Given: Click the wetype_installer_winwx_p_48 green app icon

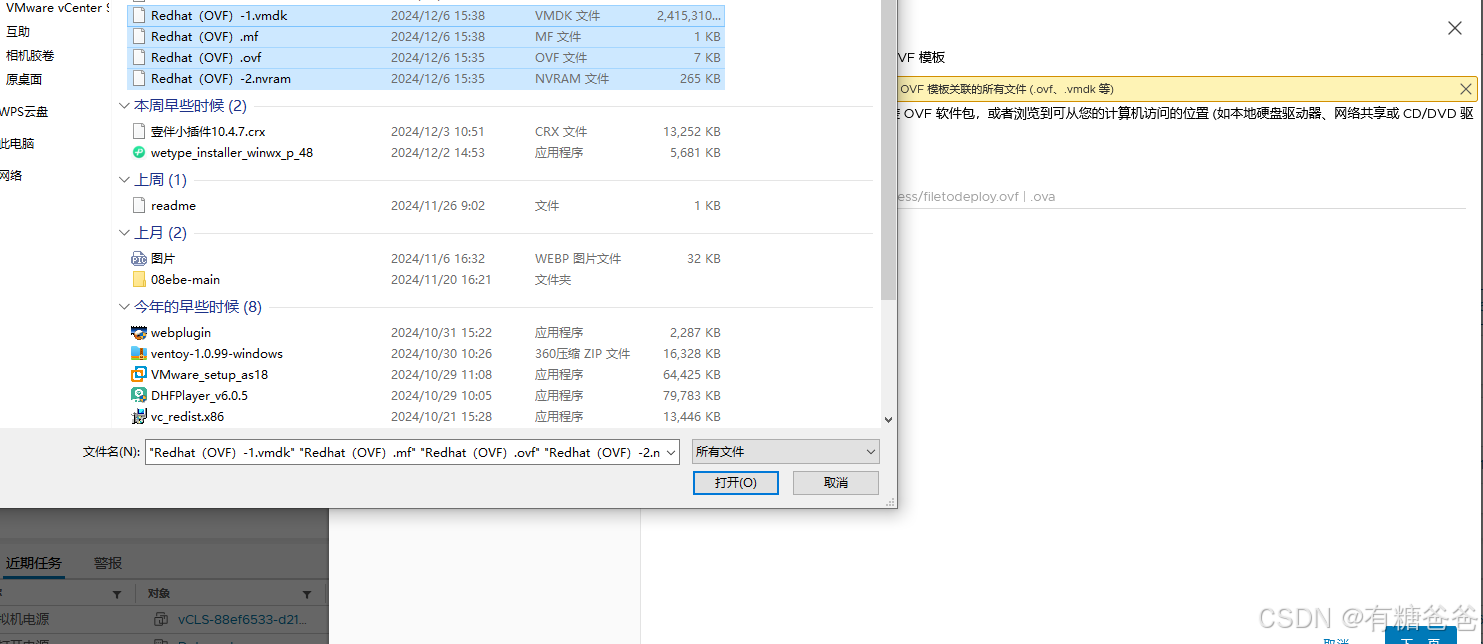Looking at the screenshot, I should pyautogui.click(x=139, y=153).
